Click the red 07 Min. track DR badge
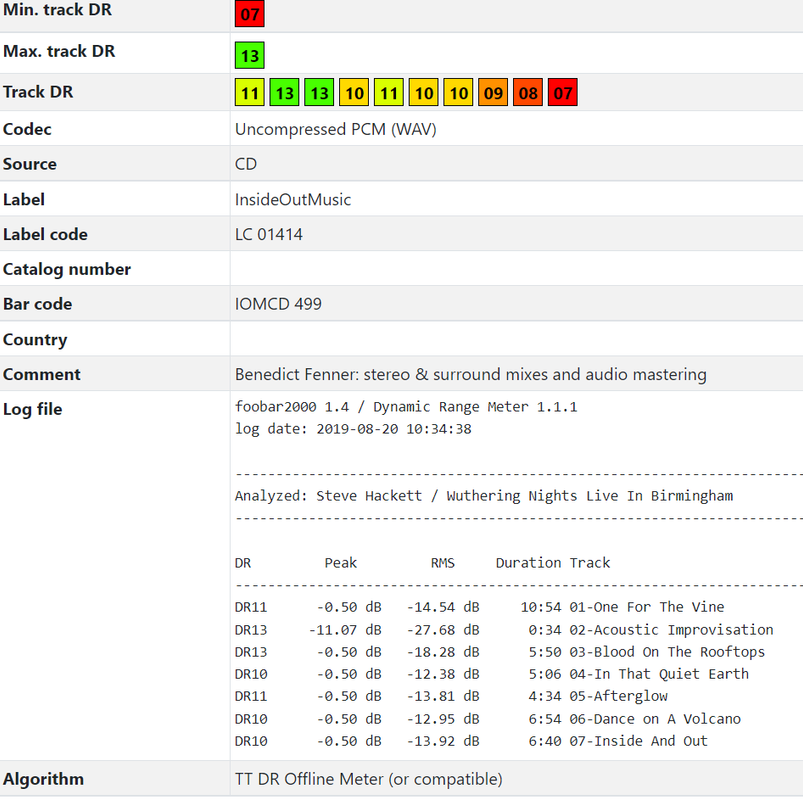The image size is (803, 800). point(249,14)
